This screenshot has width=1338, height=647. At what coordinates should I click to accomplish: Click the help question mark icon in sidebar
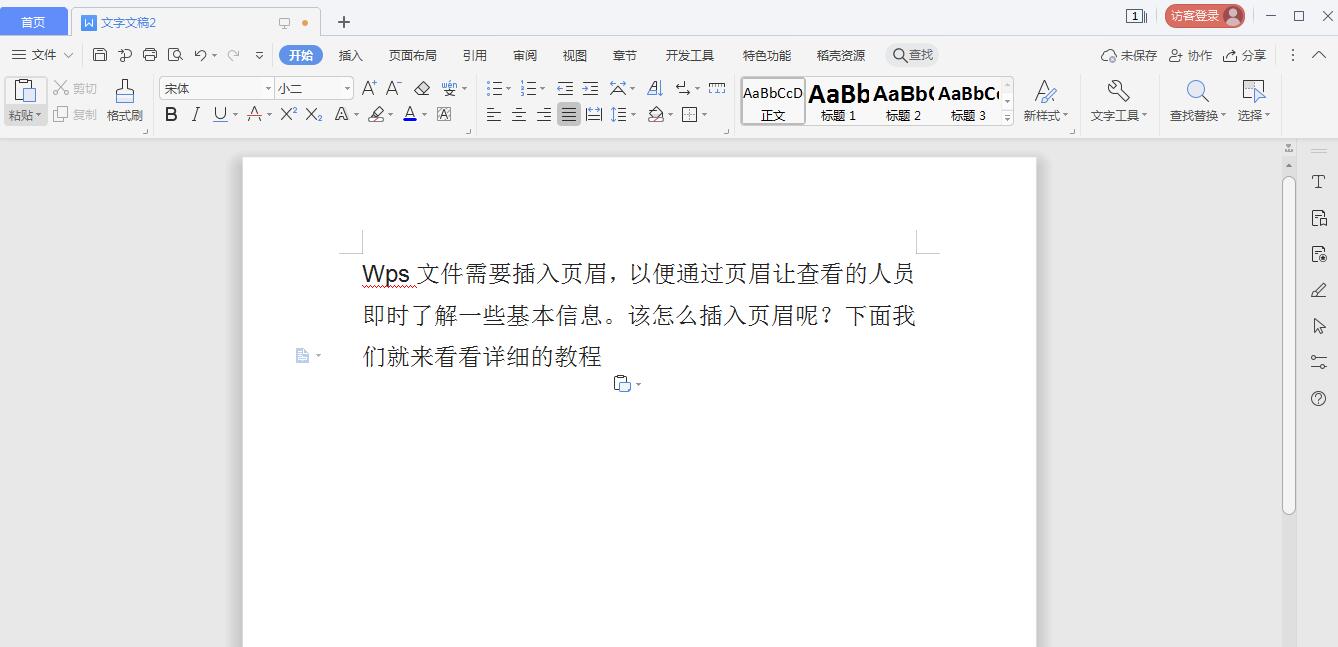(x=1318, y=398)
